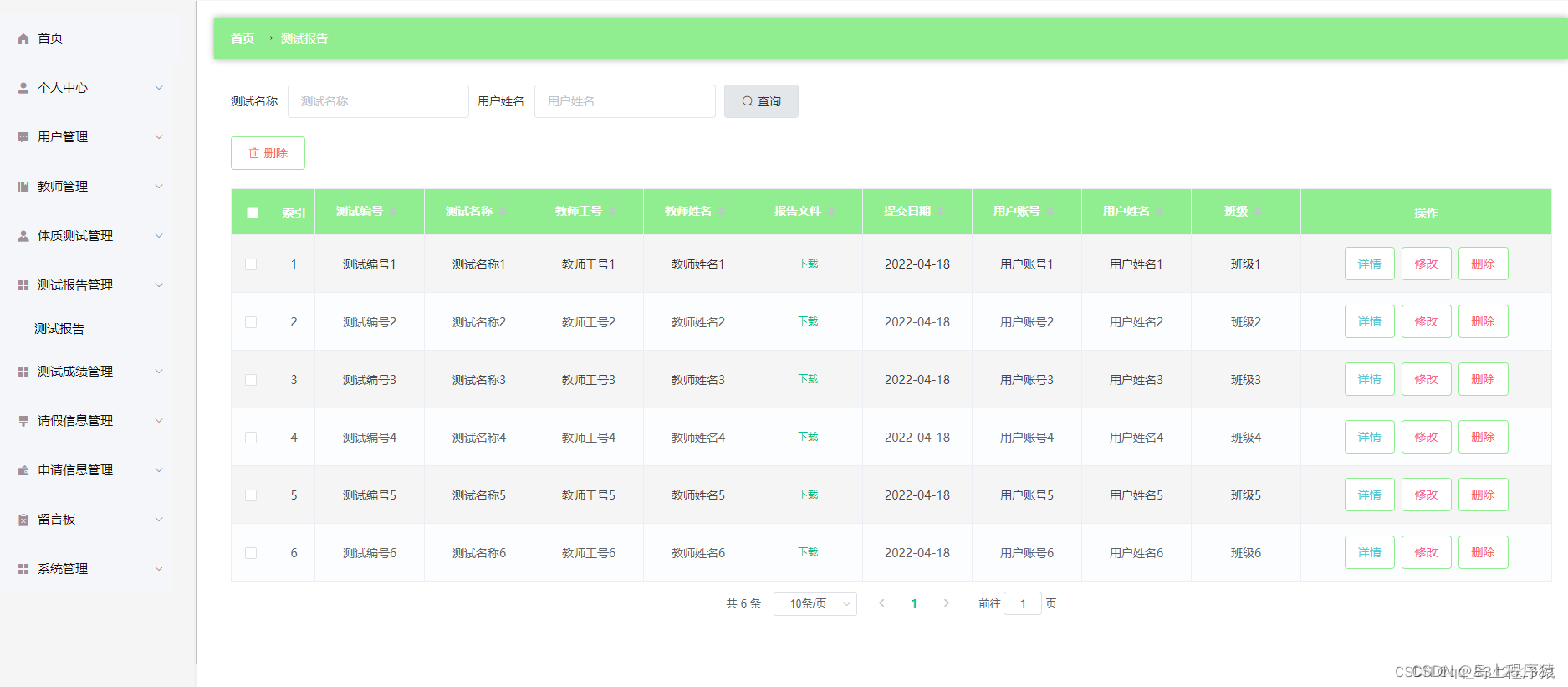
Task: Expand the 系统管理 menu chevron
Action: [x=159, y=569]
